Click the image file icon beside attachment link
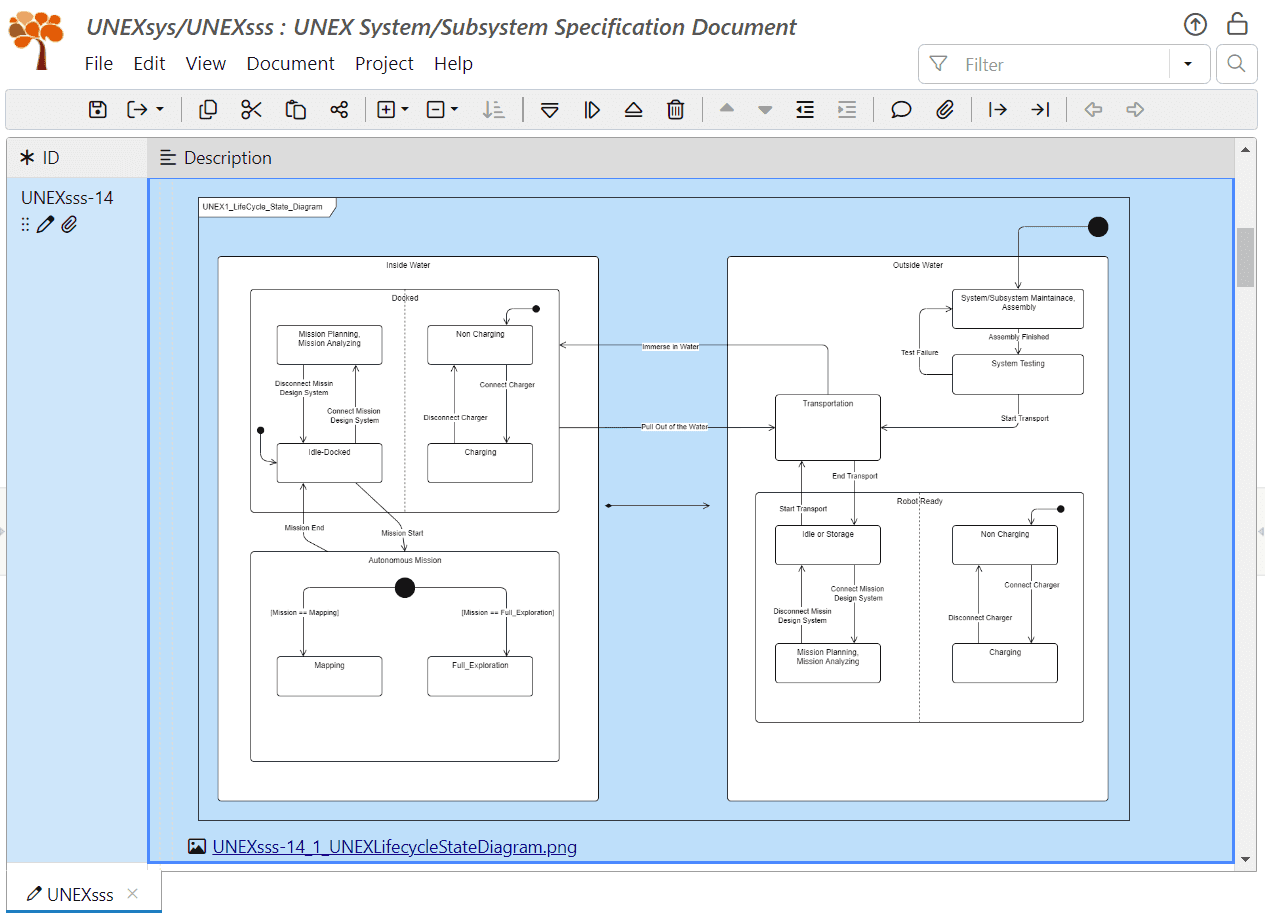Image resolution: width=1267 pixels, height=913 pixels. (197, 846)
